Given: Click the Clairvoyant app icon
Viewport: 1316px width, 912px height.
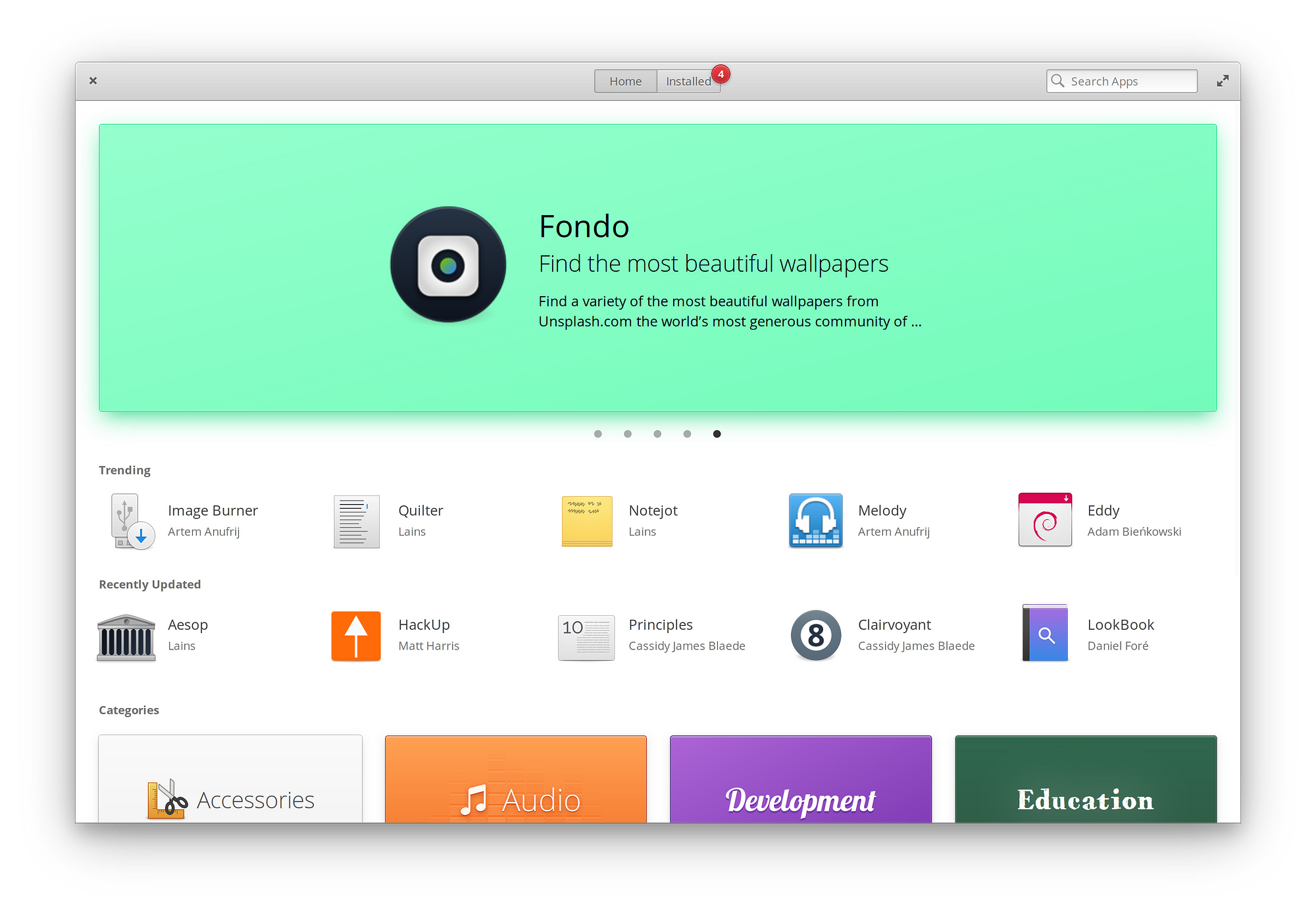Looking at the screenshot, I should (816, 635).
